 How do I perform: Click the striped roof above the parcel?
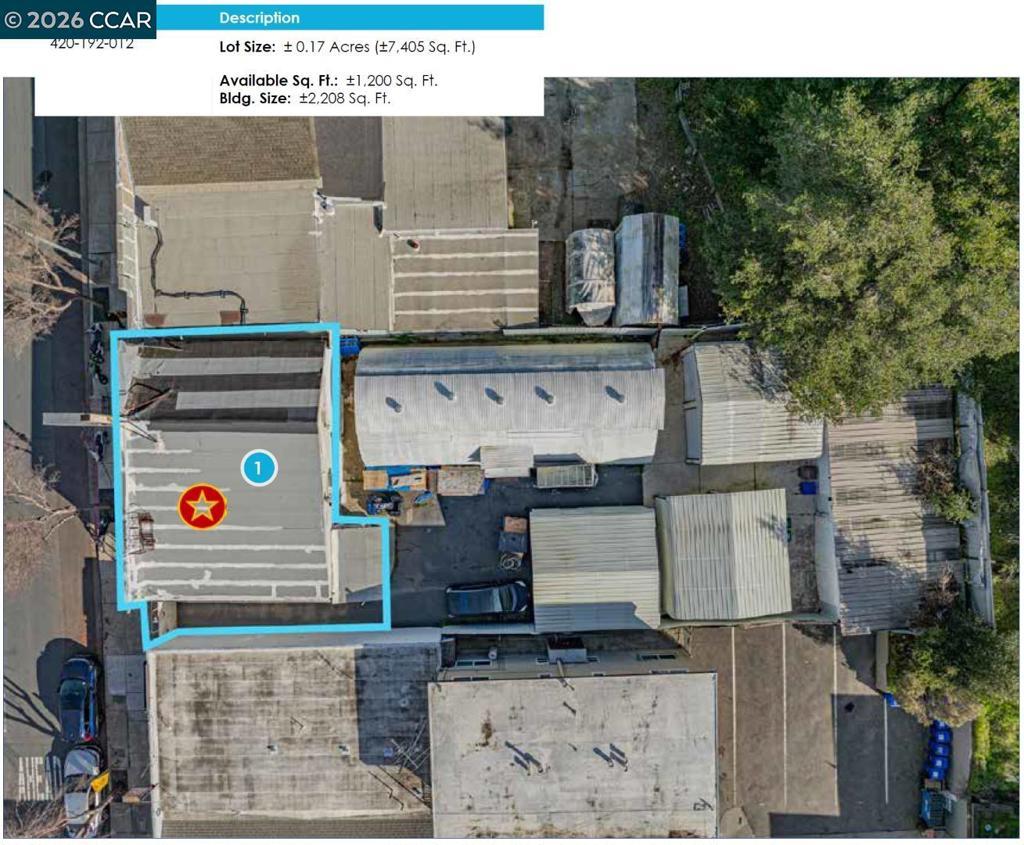click(465, 279)
